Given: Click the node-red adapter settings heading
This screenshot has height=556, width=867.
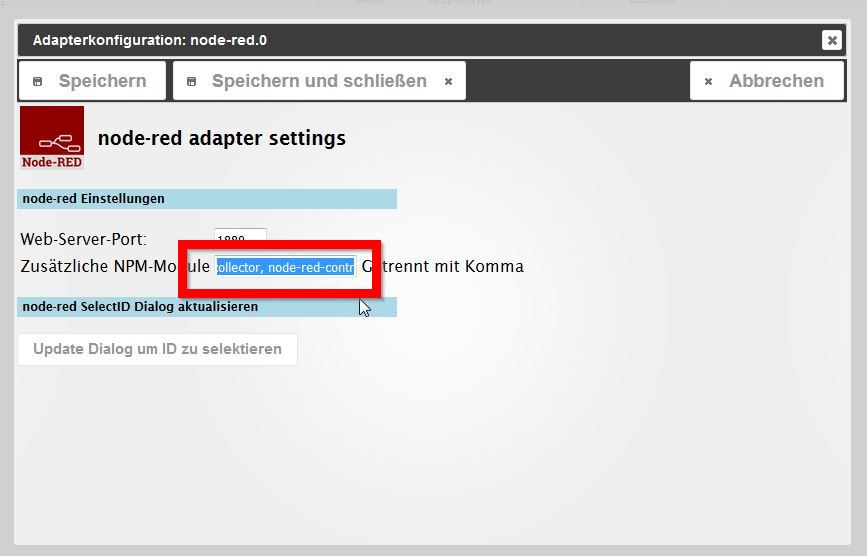Looking at the screenshot, I should 222,138.
